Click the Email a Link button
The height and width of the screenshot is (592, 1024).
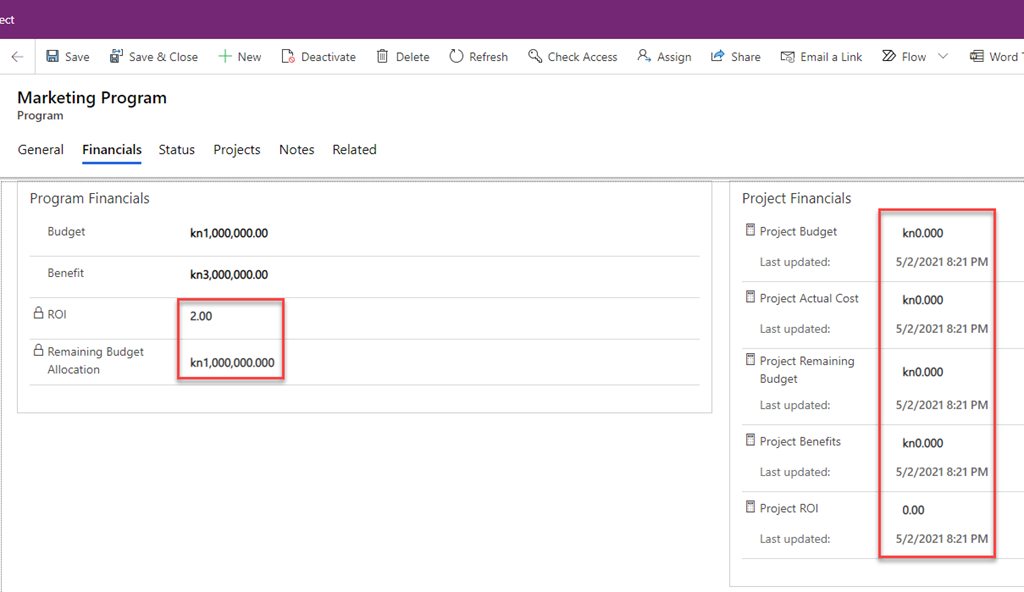coord(821,57)
